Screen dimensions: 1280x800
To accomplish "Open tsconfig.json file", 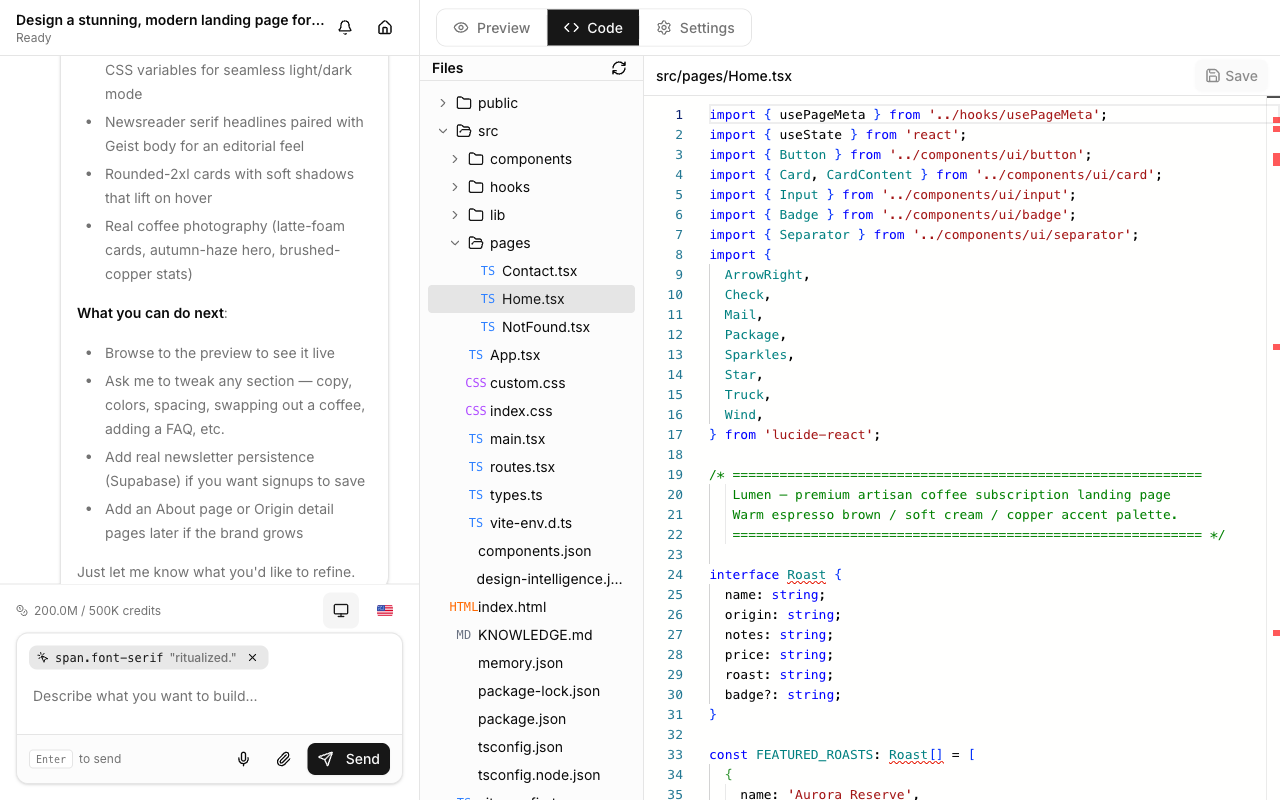I will pos(531,747).
